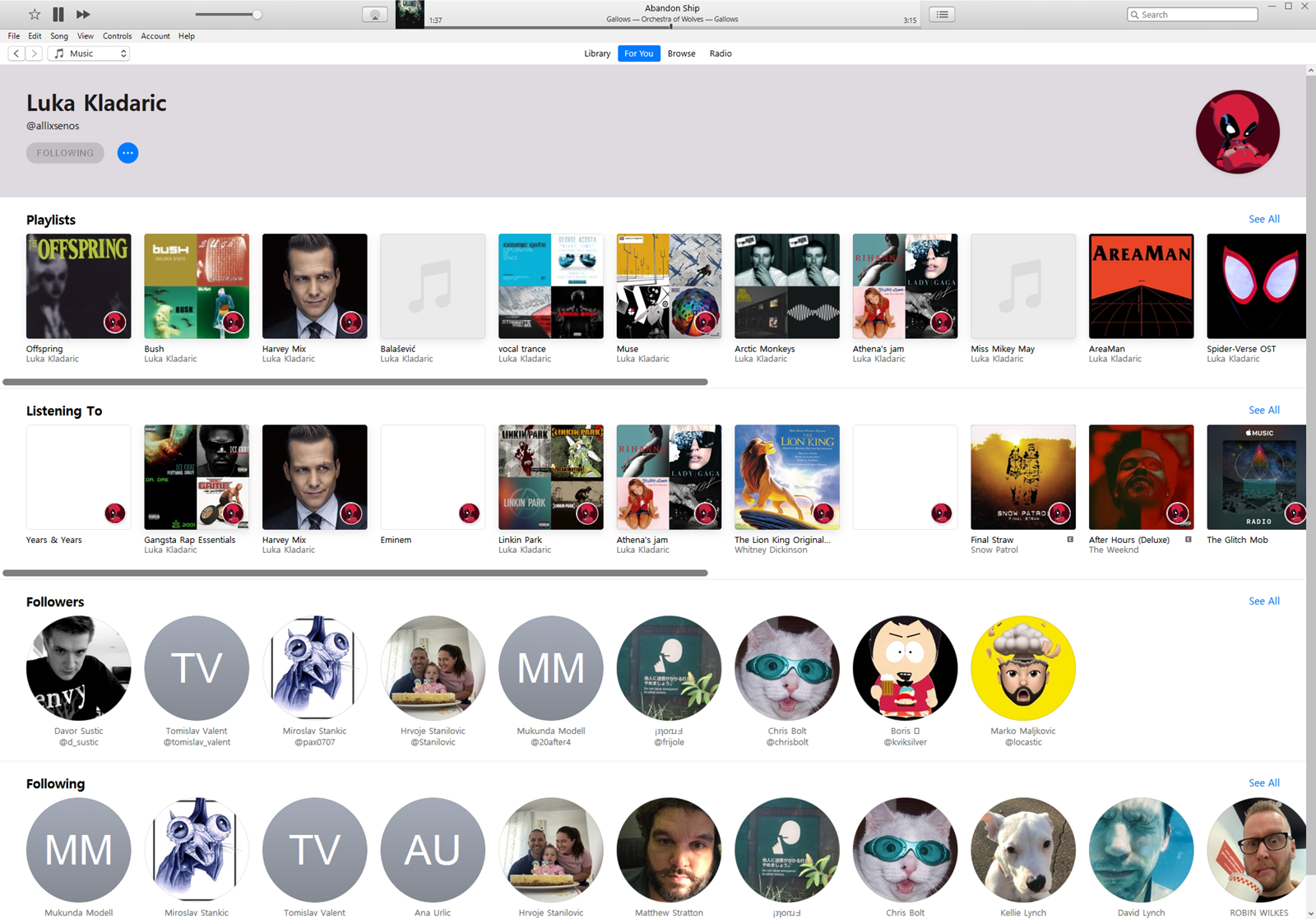Viewport: 1316px width, 919px height.
Task: Open the Arctic Monkeys playlist cover
Action: coord(787,286)
